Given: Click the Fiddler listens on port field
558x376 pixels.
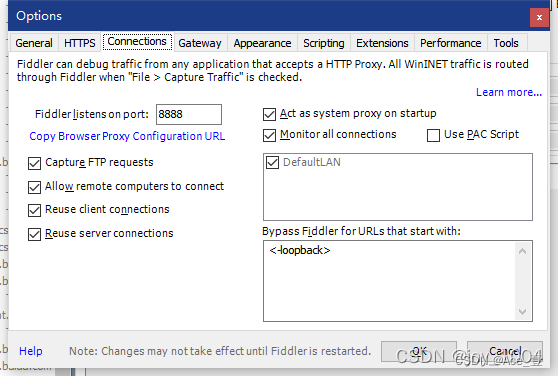Looking at the screenshot, I should pyautogui.click(x=189, y=115).
